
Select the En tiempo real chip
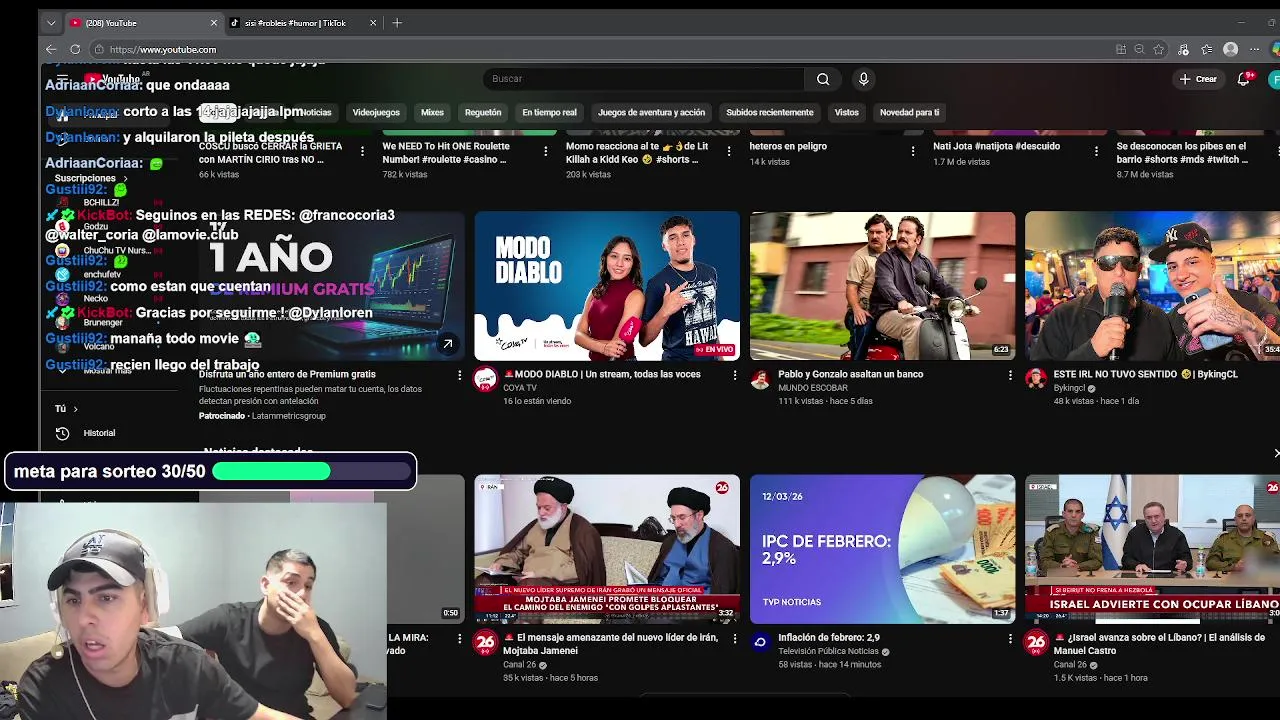(x=549, y=113)
